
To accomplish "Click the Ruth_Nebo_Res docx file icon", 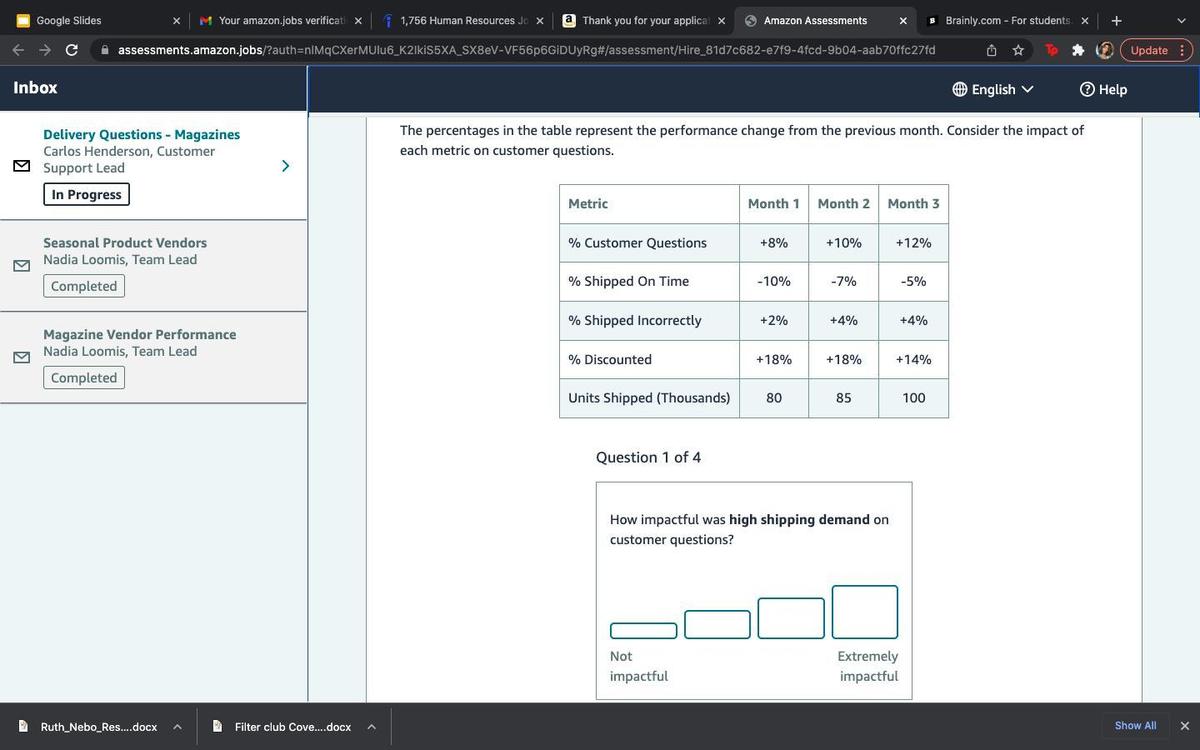I will coord(23,727).
